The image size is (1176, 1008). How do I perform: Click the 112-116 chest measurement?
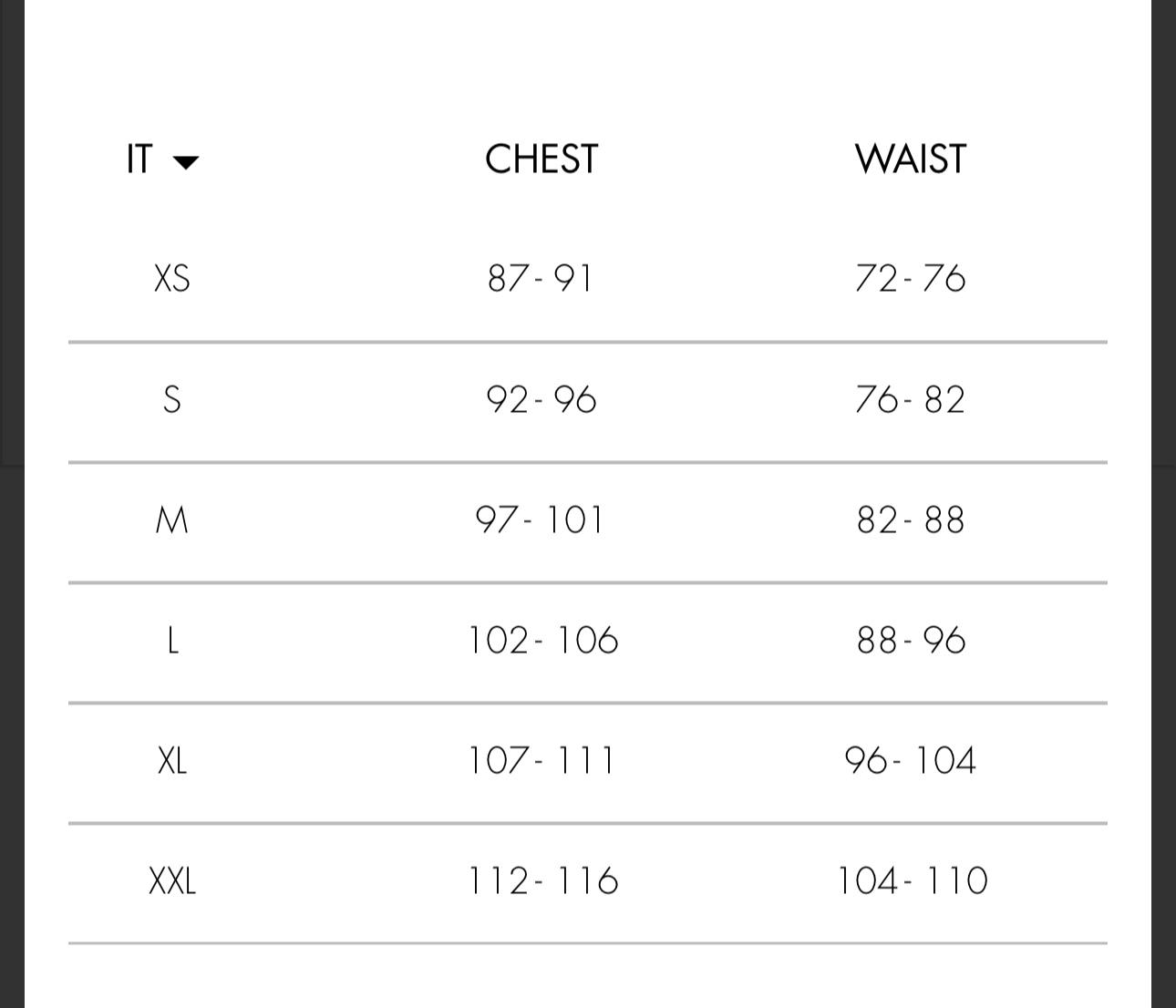tap(543, 881)
